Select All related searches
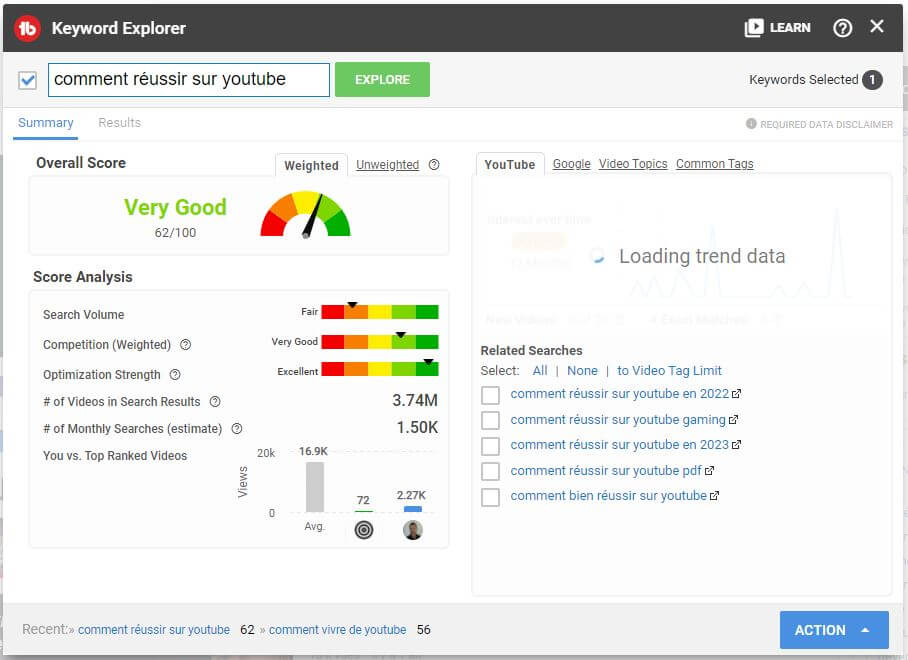The width and height of the screenshot is (908, 660). (x=540, y=371)
